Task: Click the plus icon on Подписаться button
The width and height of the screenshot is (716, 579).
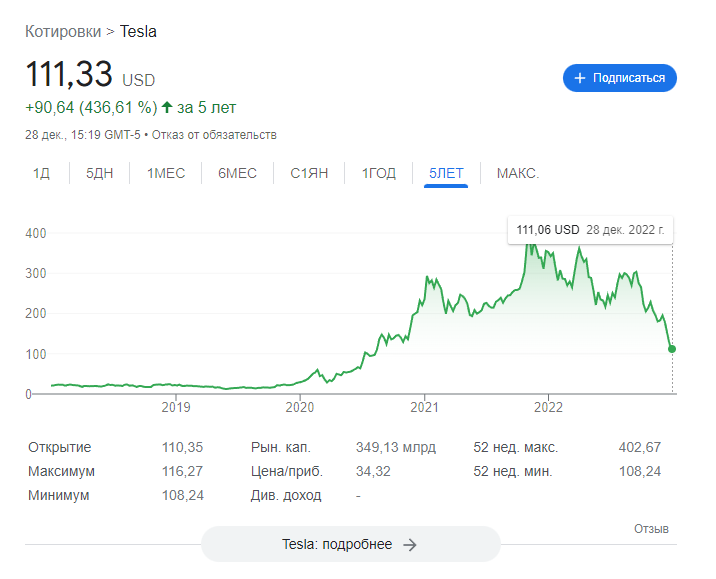Action: (x=580, y=78)
